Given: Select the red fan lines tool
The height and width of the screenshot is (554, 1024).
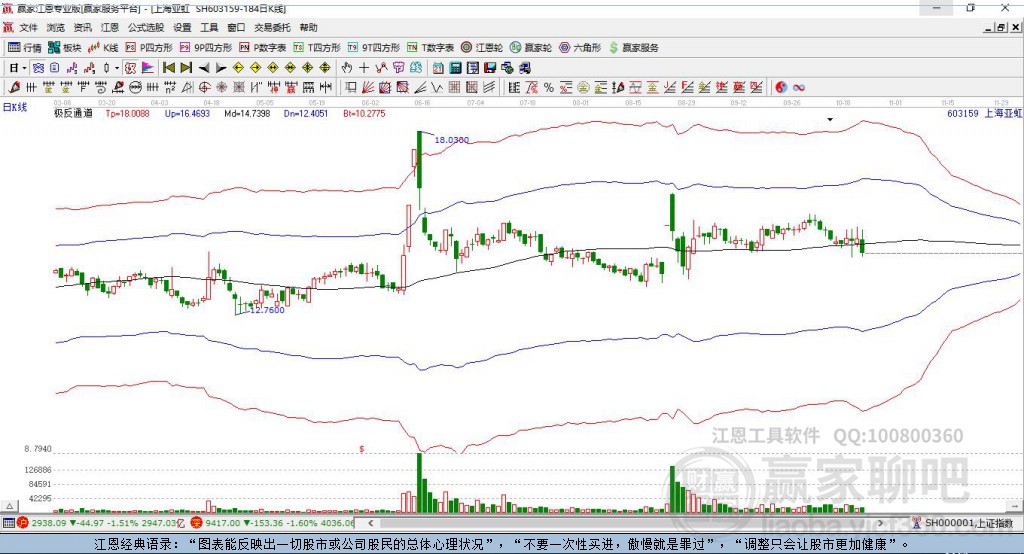Looking at the screenshot, I should (368, 87).
